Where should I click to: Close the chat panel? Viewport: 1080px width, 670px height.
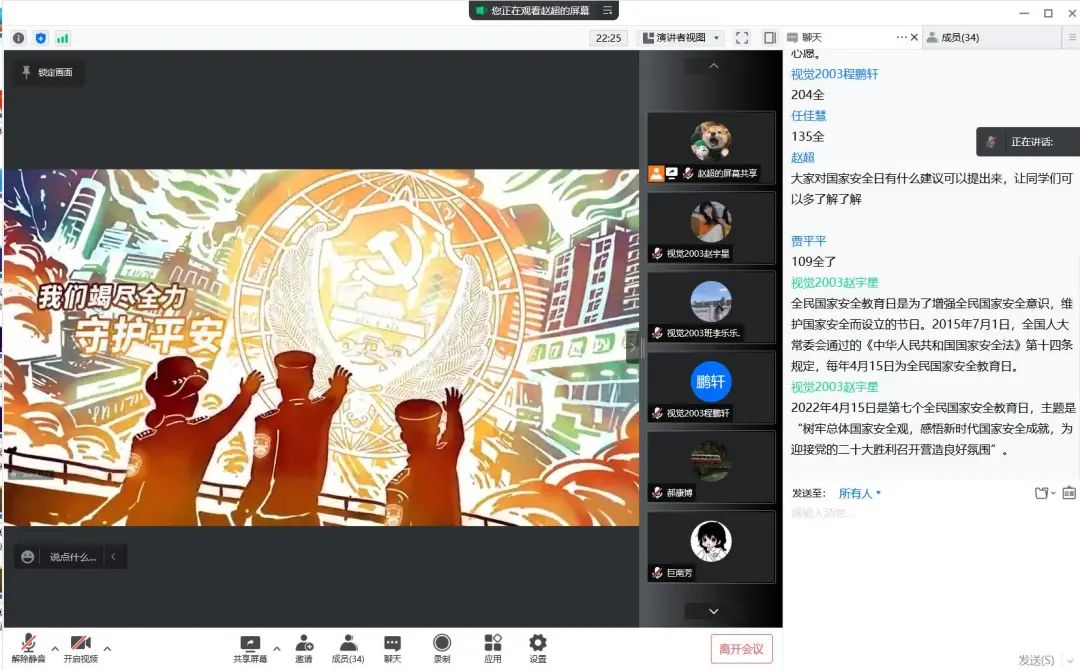[914, 37]
